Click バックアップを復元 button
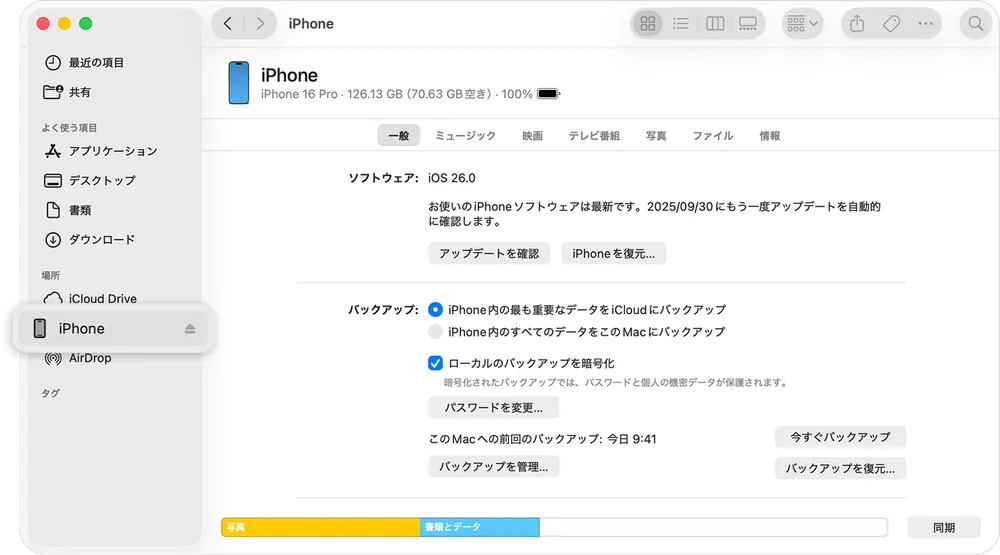1000x555 pixels. 841,468
